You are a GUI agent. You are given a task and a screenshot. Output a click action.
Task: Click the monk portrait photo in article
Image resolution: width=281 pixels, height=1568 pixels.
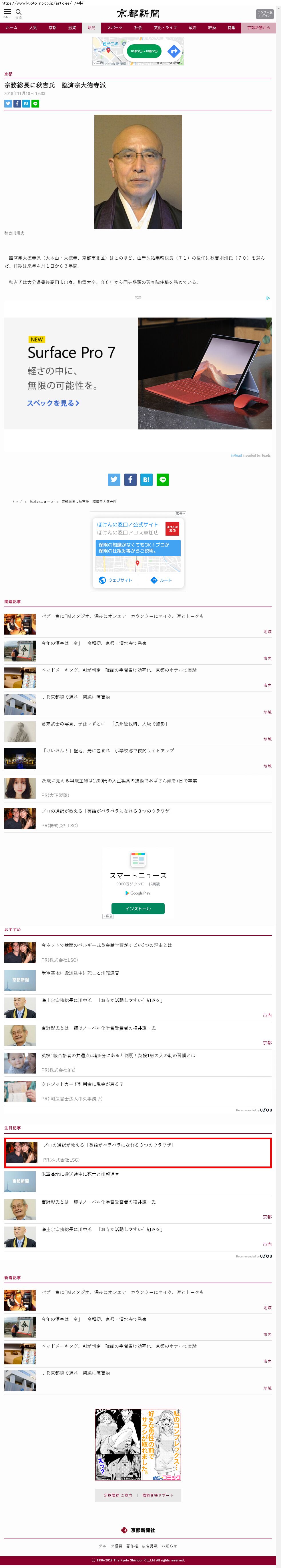point(138,172)
